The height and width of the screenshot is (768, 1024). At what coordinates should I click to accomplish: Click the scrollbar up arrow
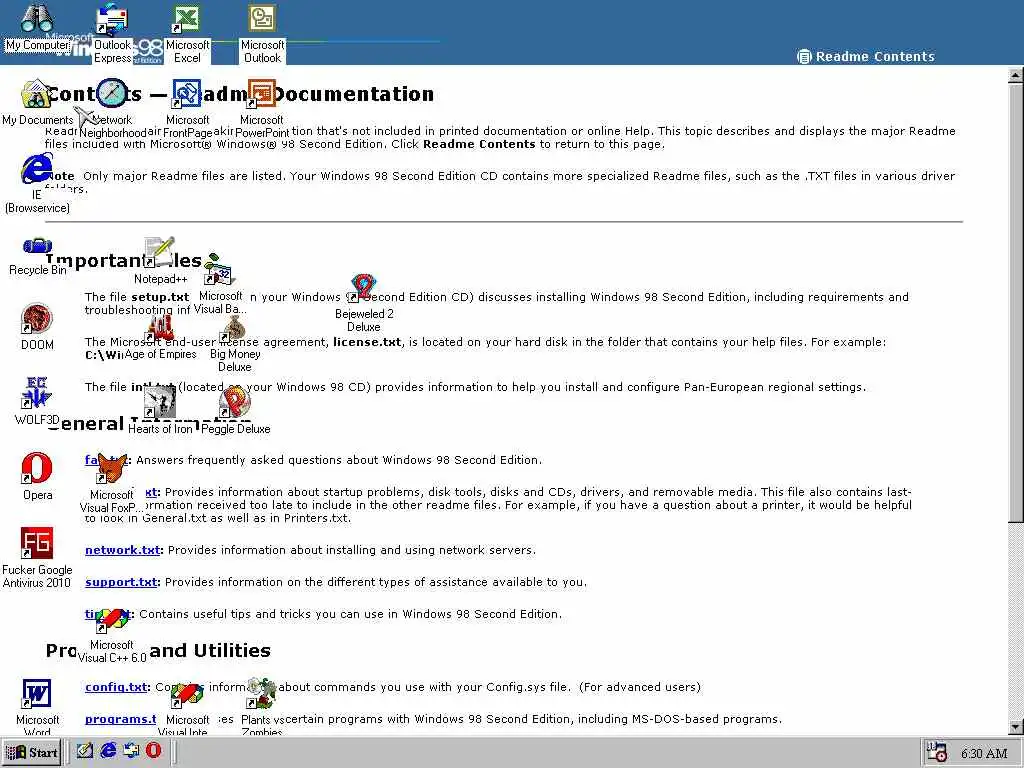point(1016,75)
